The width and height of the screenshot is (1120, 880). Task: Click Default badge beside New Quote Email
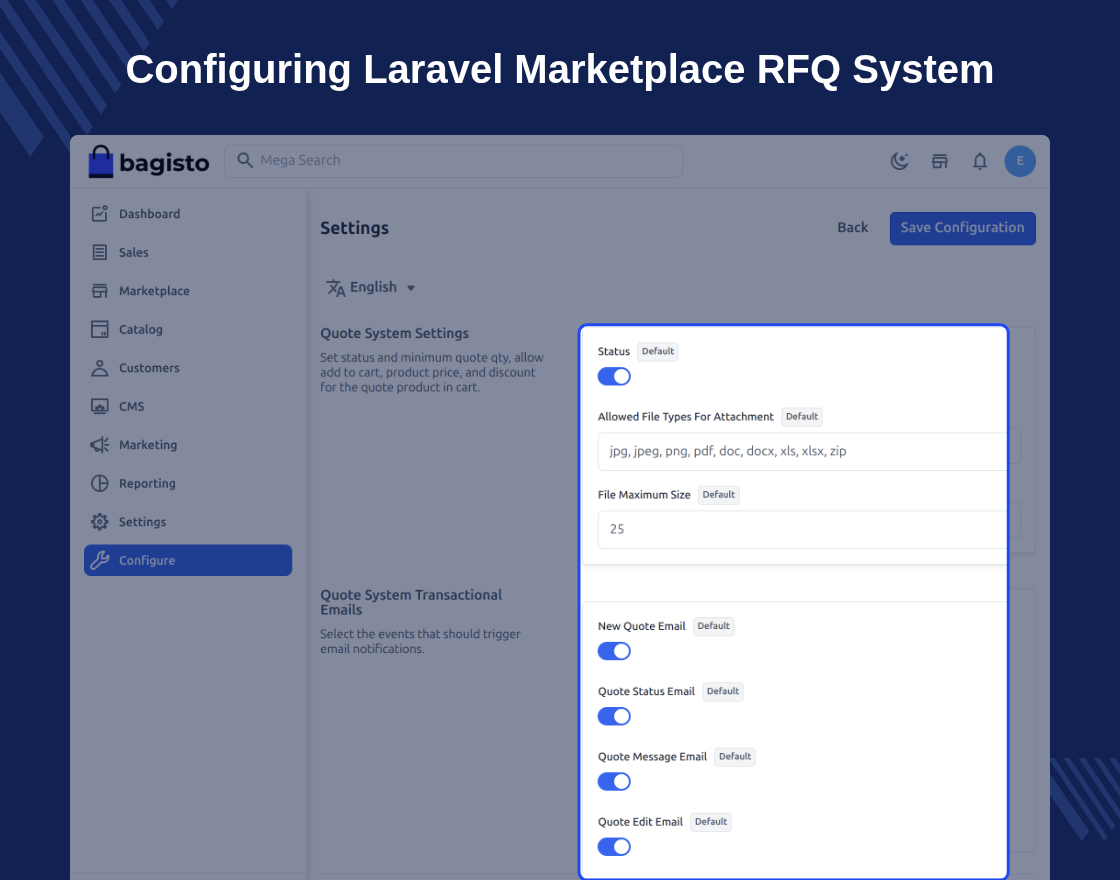[714, 626]
